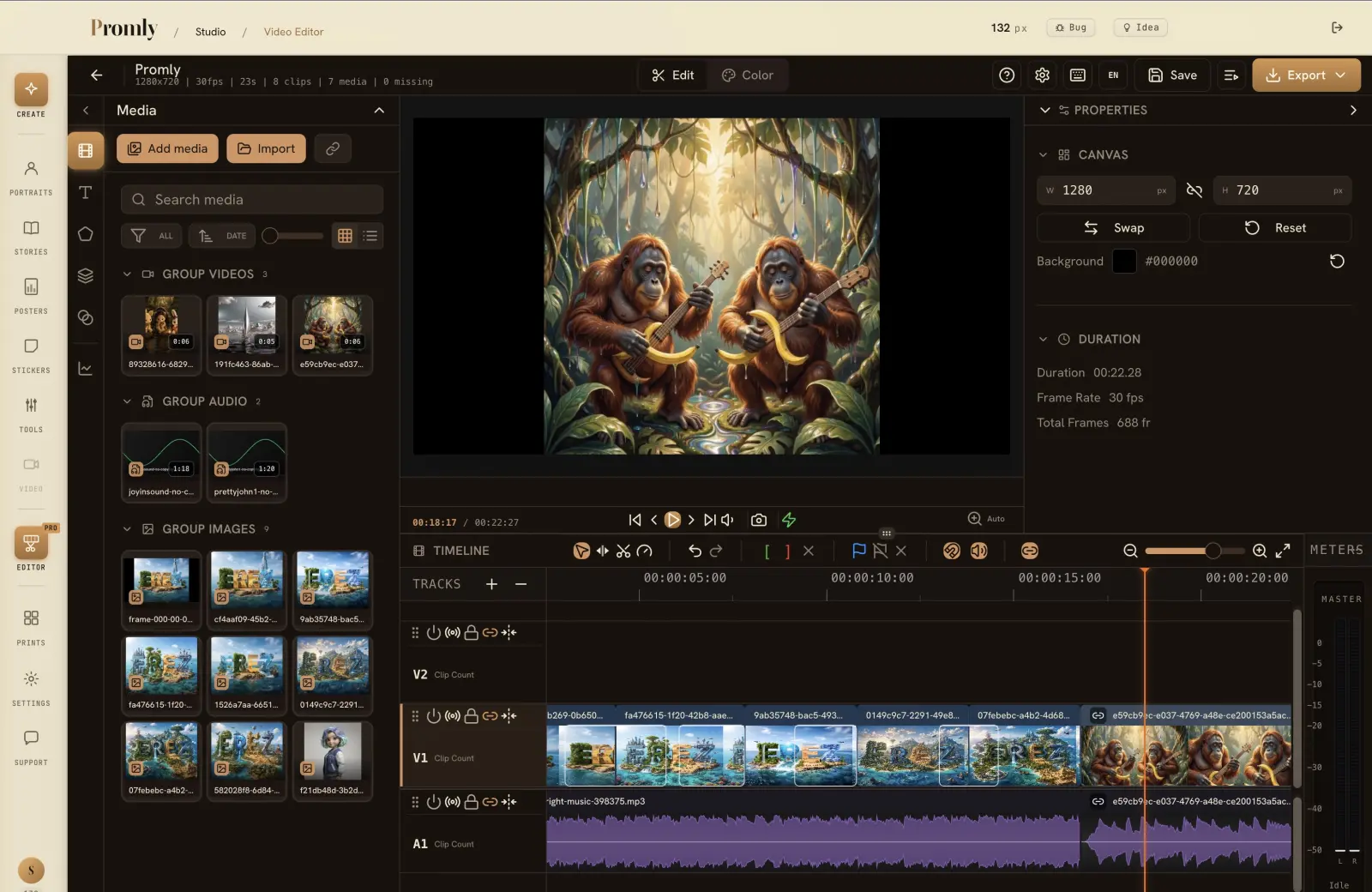Redo the last undone action

pyautogui.click(x=716, y=551)
